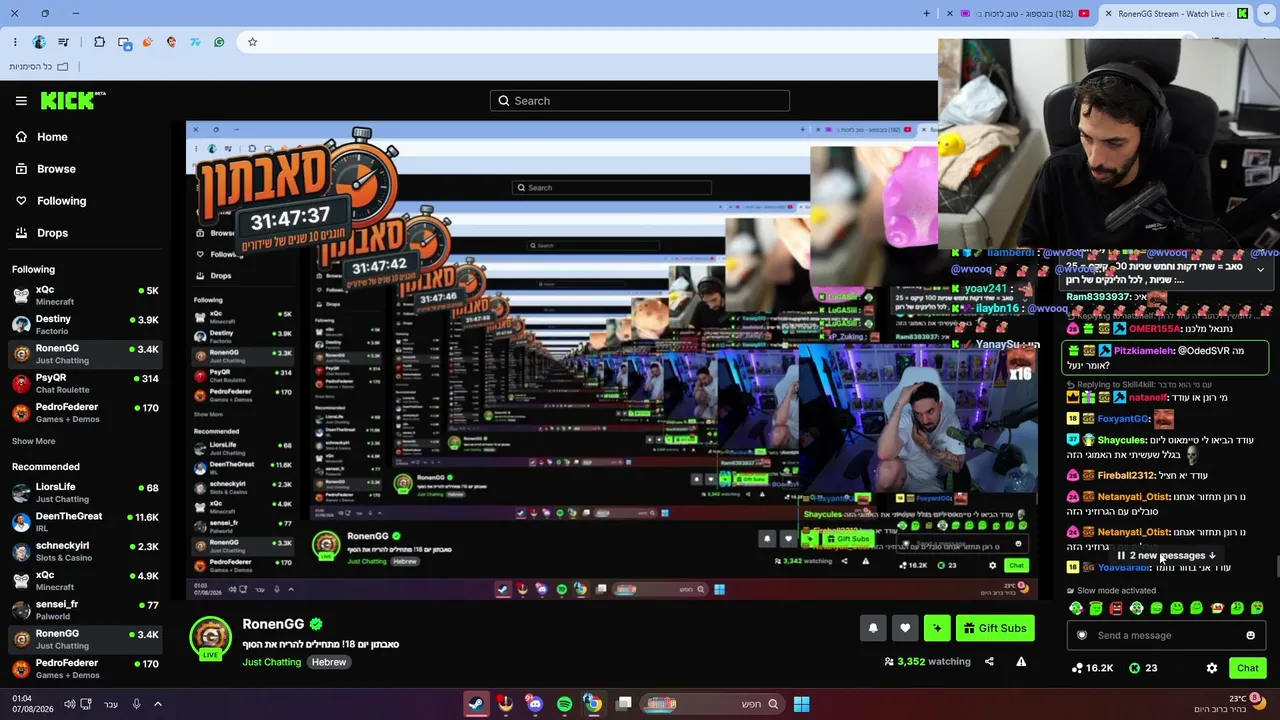Click the Kicks balance counter showing 23
The image size is (1280, 720).
pyautogui.click(x=1144, y=668)
